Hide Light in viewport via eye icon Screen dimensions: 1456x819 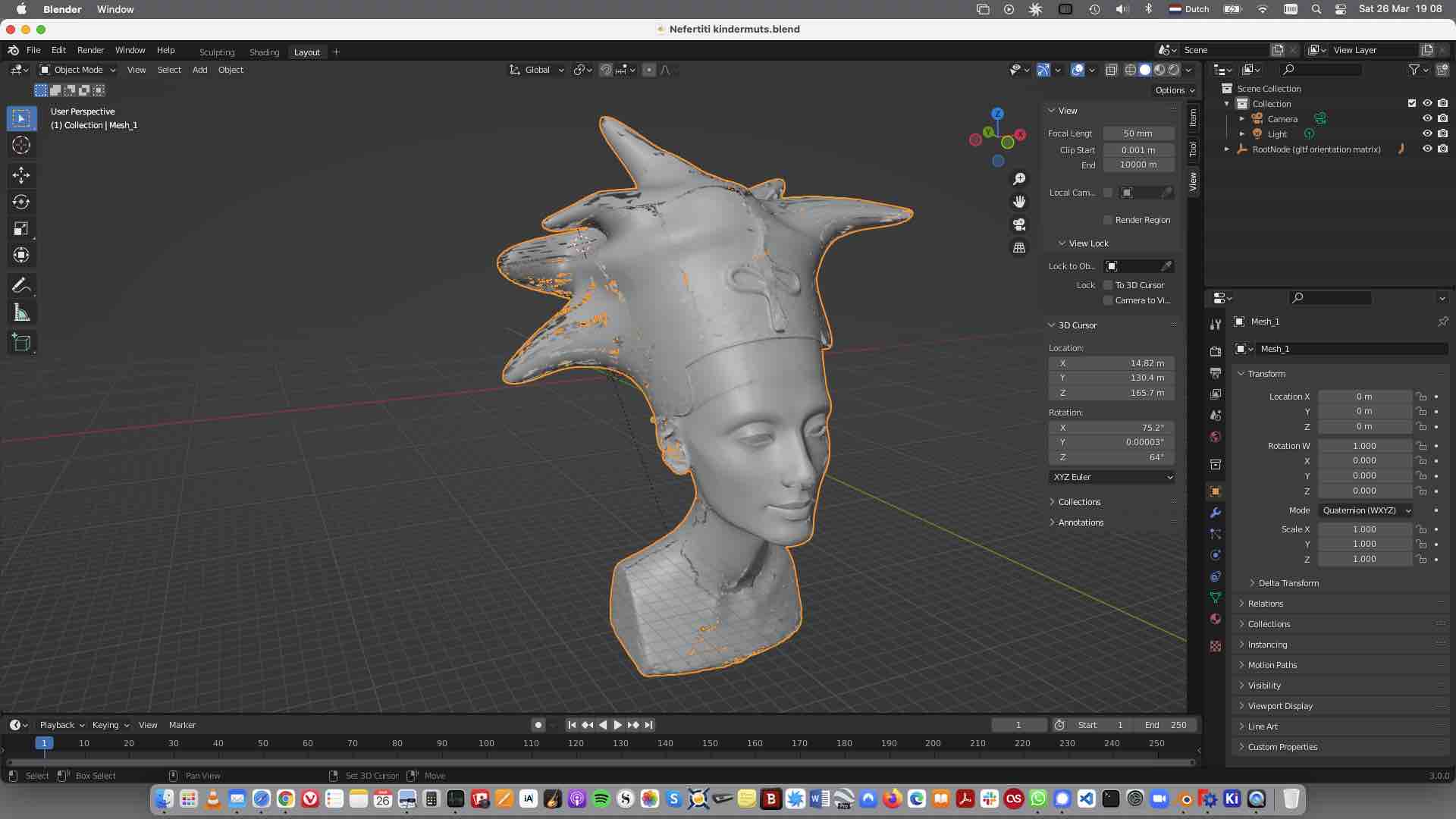(1427, 134)
